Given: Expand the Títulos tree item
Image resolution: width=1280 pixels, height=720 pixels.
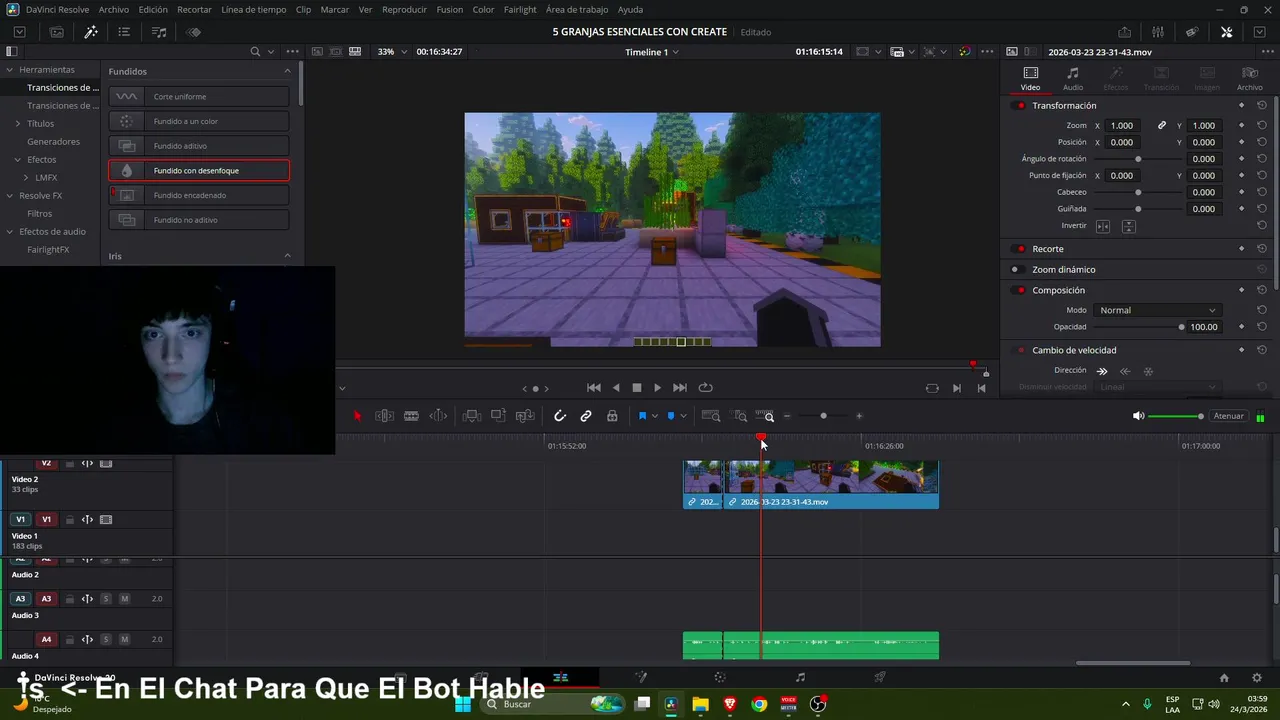Looking at the screenshot, I should click(x=18, y=124).
